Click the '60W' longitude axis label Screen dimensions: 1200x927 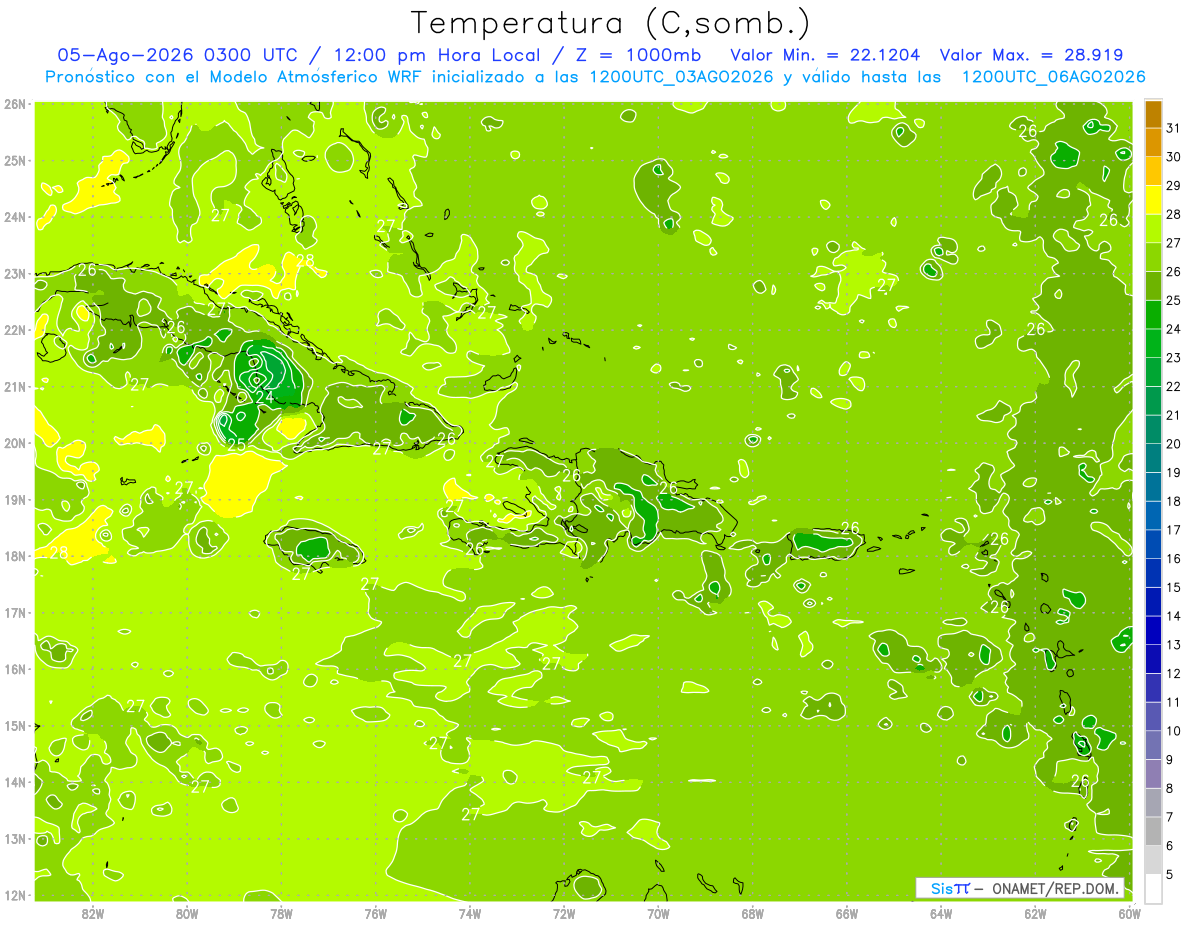[1129, 912]
